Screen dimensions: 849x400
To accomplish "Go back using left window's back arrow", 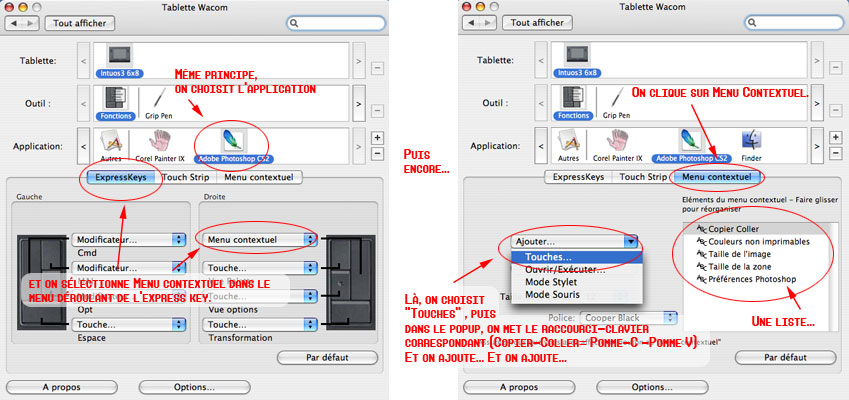I will tap(14, 23).
